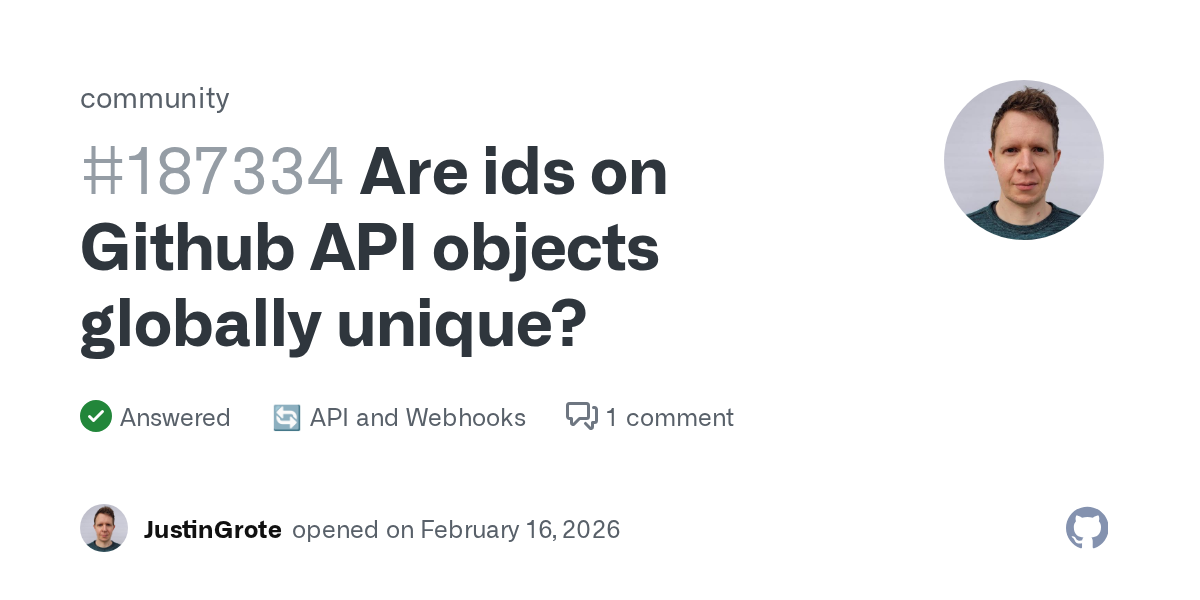This screenshot has width=1200, height=600.
Task: Open the community repository label
Action: [x=155, y=98]
